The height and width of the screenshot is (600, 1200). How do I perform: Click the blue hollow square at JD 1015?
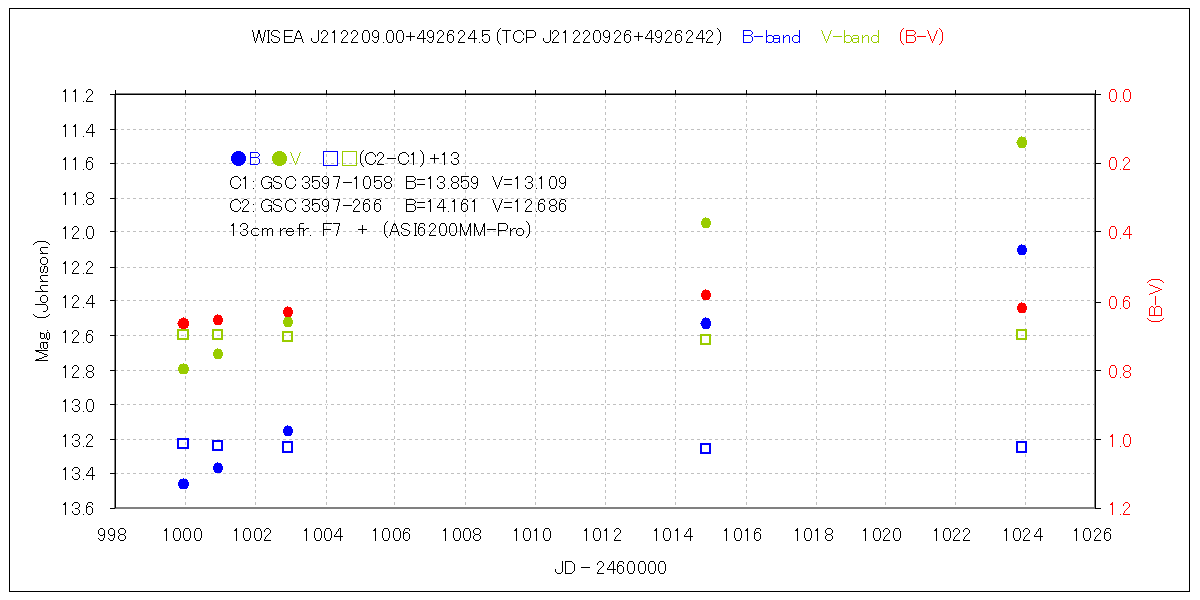[x=706, y=449]
